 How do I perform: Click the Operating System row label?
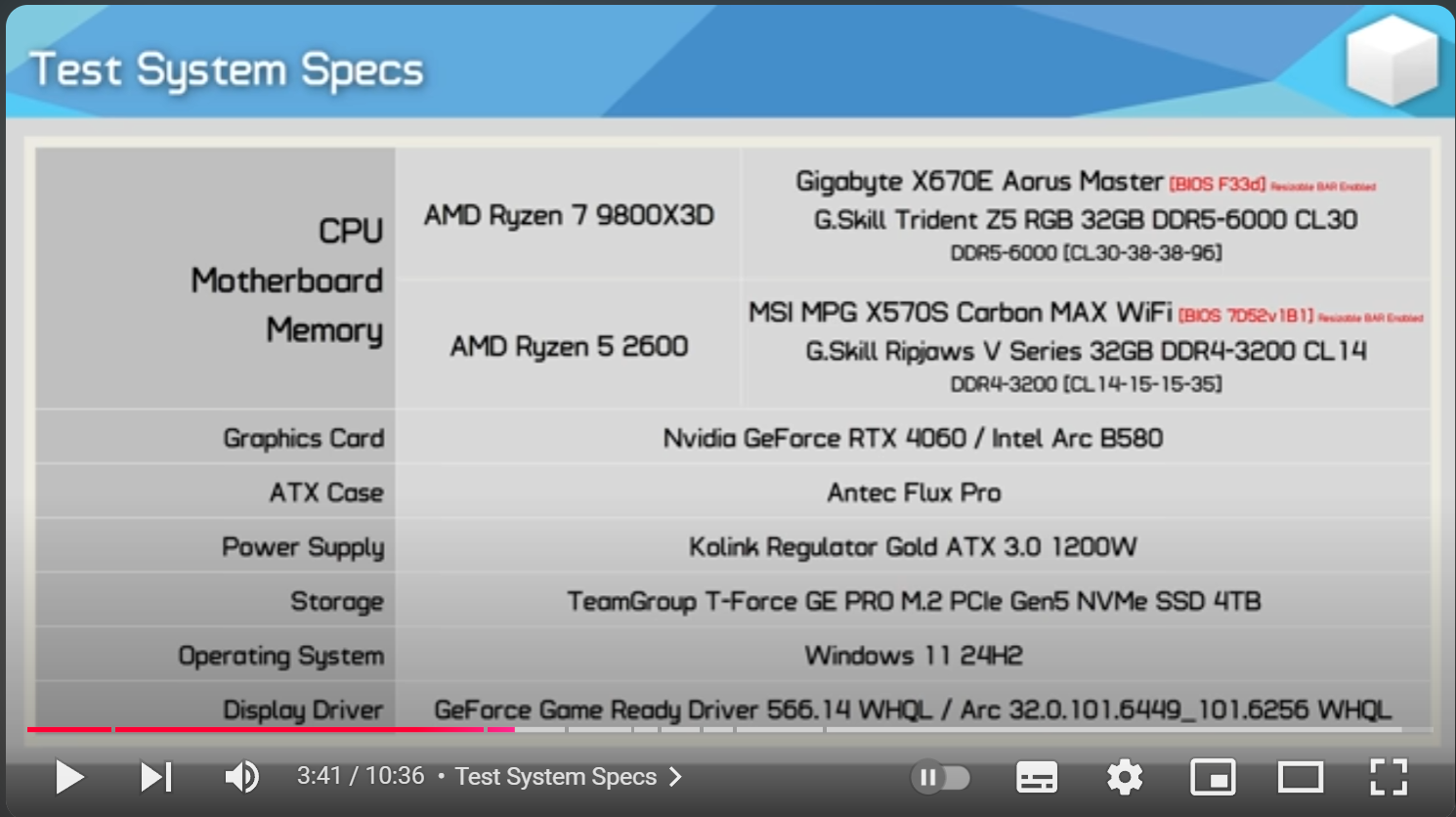click(x=280, y=656)
